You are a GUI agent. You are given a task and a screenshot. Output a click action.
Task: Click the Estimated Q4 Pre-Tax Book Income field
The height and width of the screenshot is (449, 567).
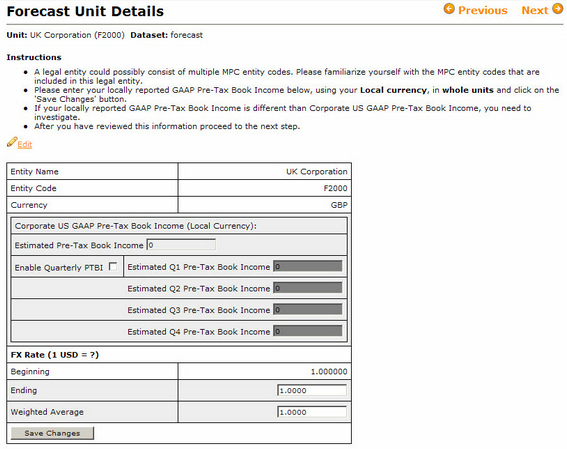tap(308, 331)
